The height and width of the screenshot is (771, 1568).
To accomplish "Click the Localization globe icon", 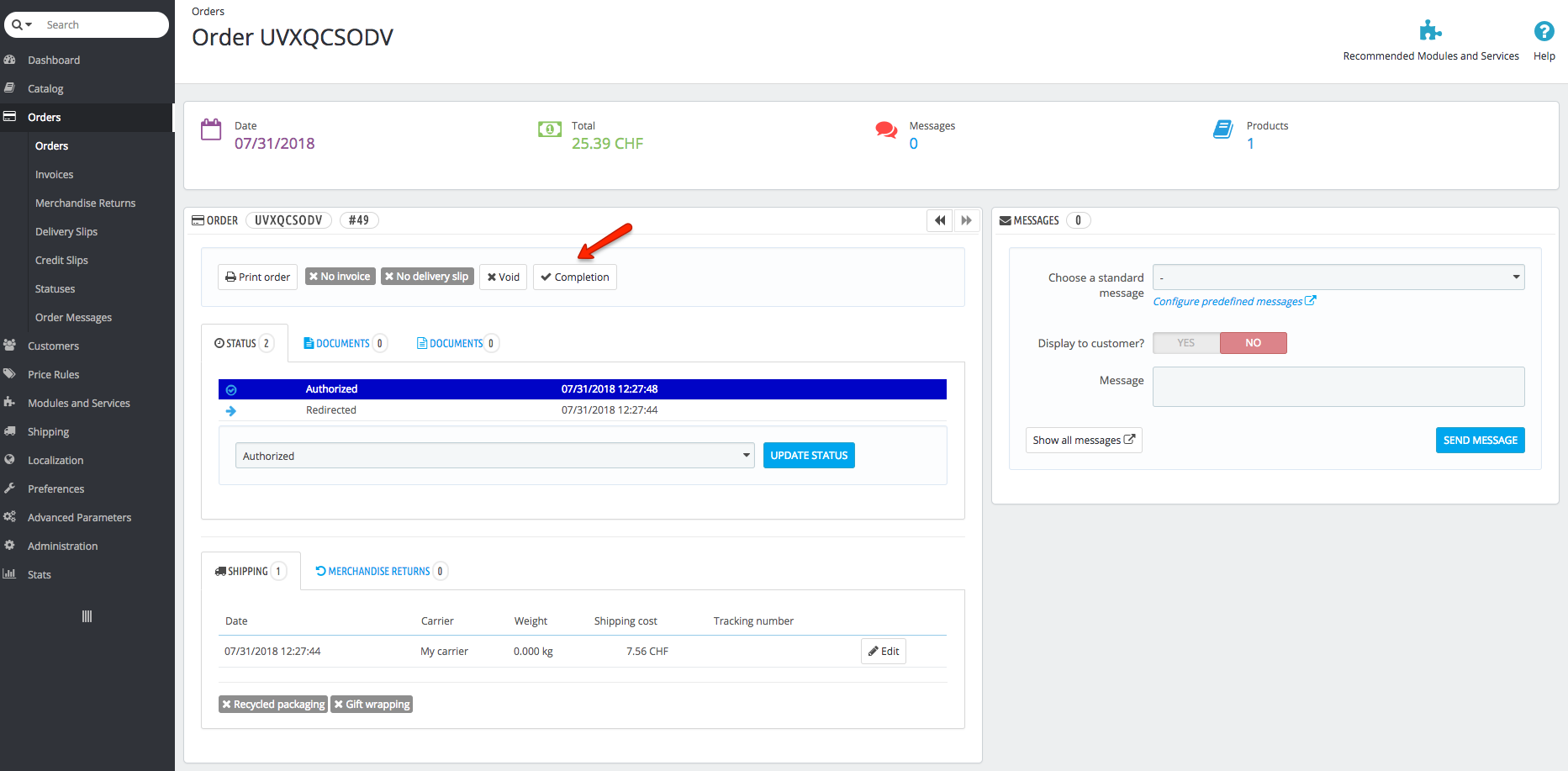I will [x=10, y=460].
